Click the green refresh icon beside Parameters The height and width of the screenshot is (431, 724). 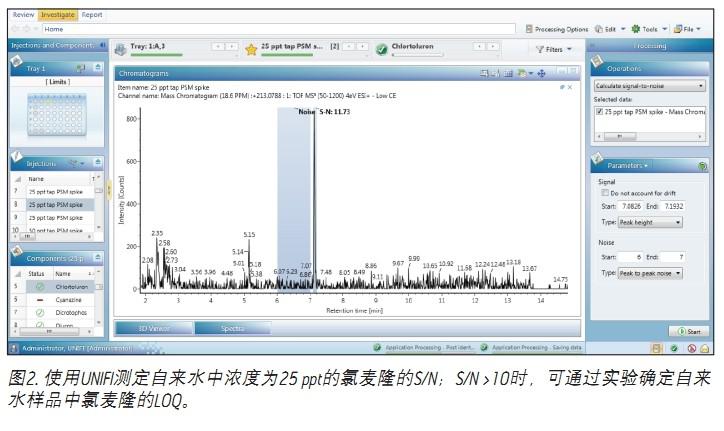(x=702, y=166)
